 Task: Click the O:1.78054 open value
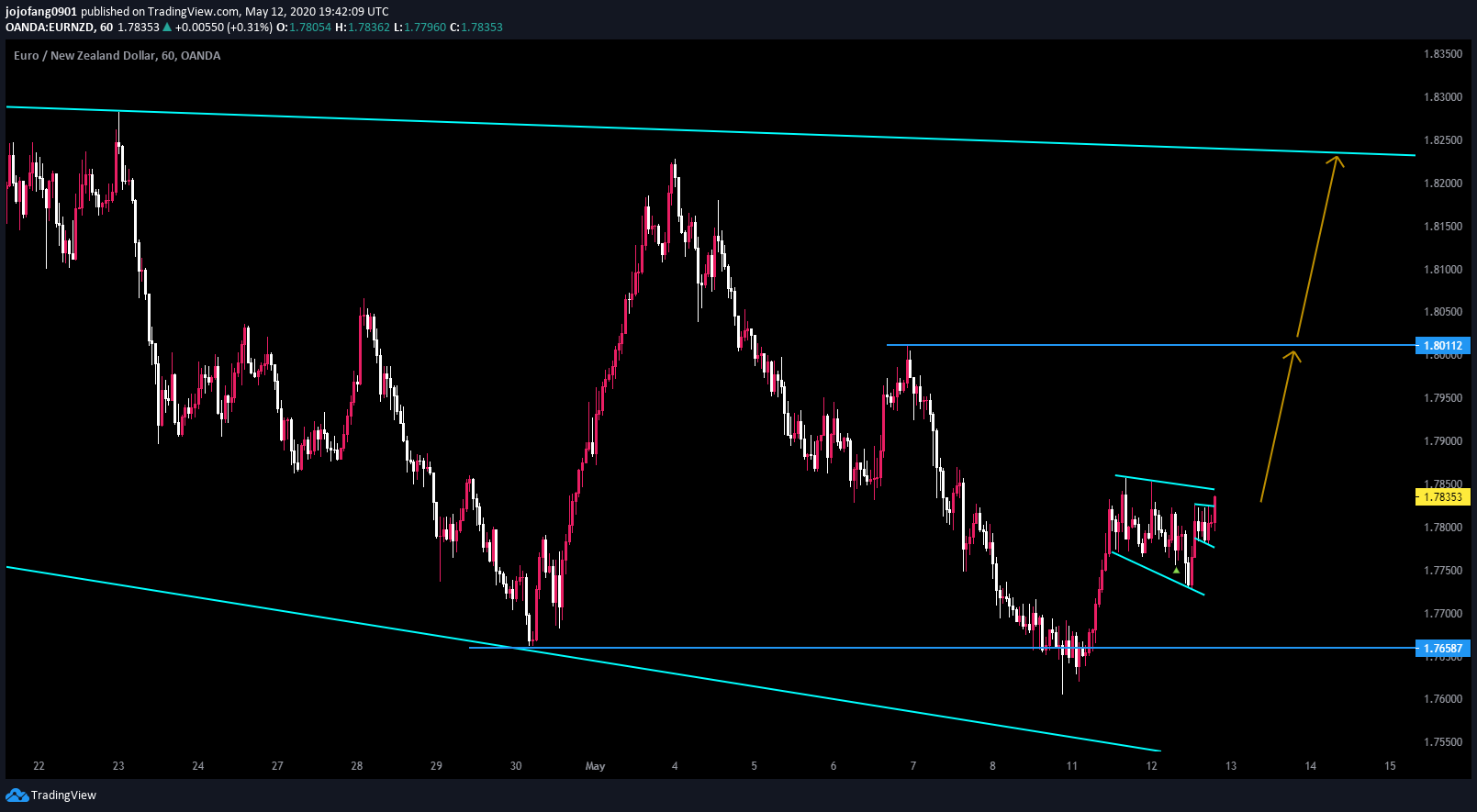pyautogui.click(x=305, y=28)
